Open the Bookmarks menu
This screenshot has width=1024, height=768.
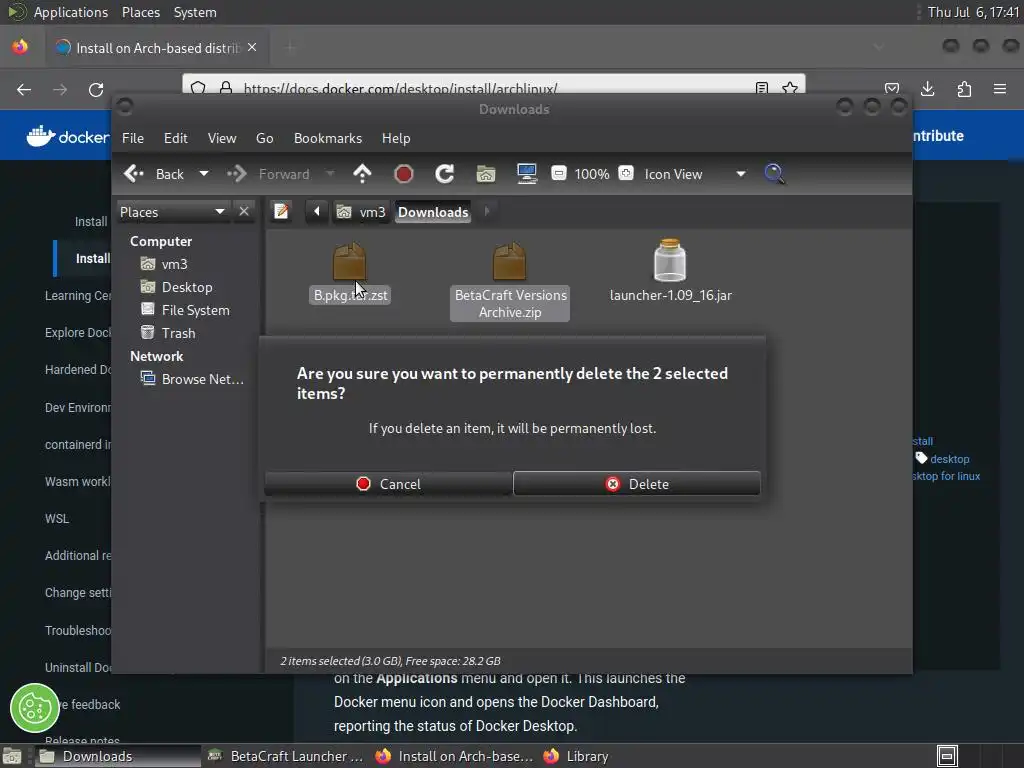click(x=328, y=138)
